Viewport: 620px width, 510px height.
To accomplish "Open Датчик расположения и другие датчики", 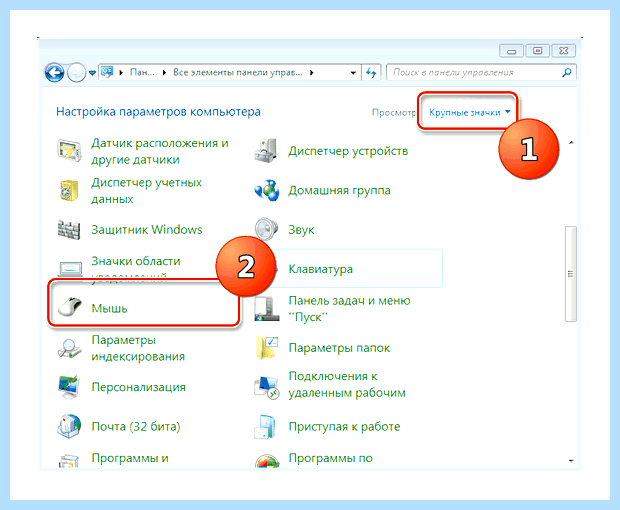I will 160,151.
